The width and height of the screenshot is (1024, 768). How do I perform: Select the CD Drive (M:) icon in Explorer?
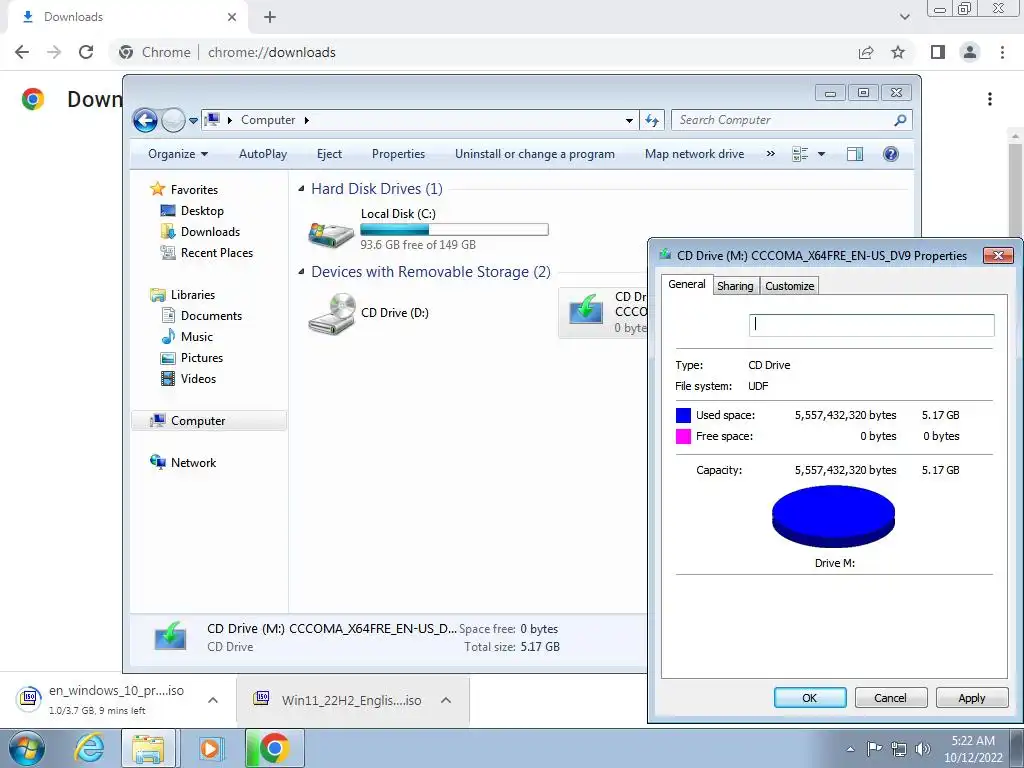[x=586, y=309]
